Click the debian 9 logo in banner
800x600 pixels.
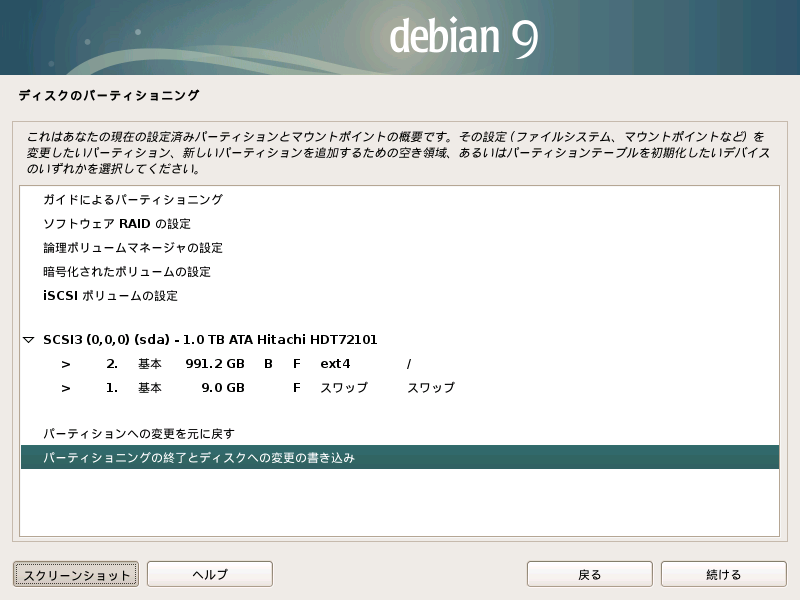[x=463, y=38]
